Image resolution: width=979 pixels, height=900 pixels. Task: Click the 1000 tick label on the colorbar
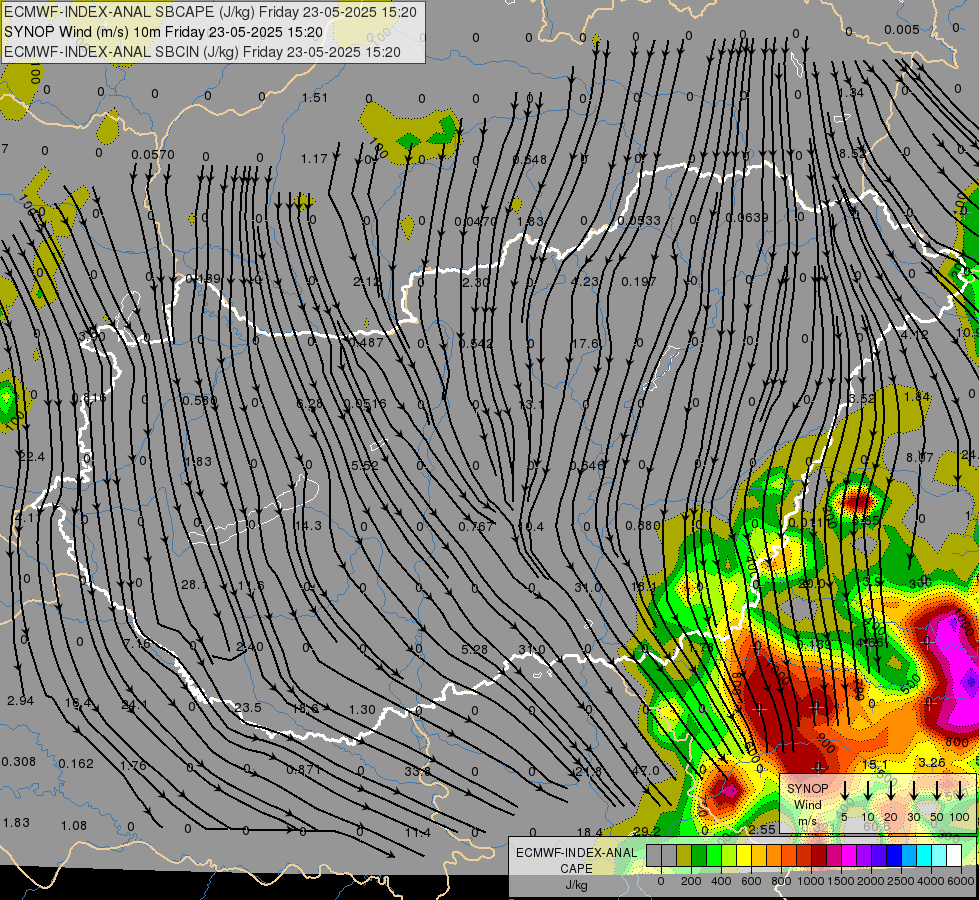click(x=811, y=881)
